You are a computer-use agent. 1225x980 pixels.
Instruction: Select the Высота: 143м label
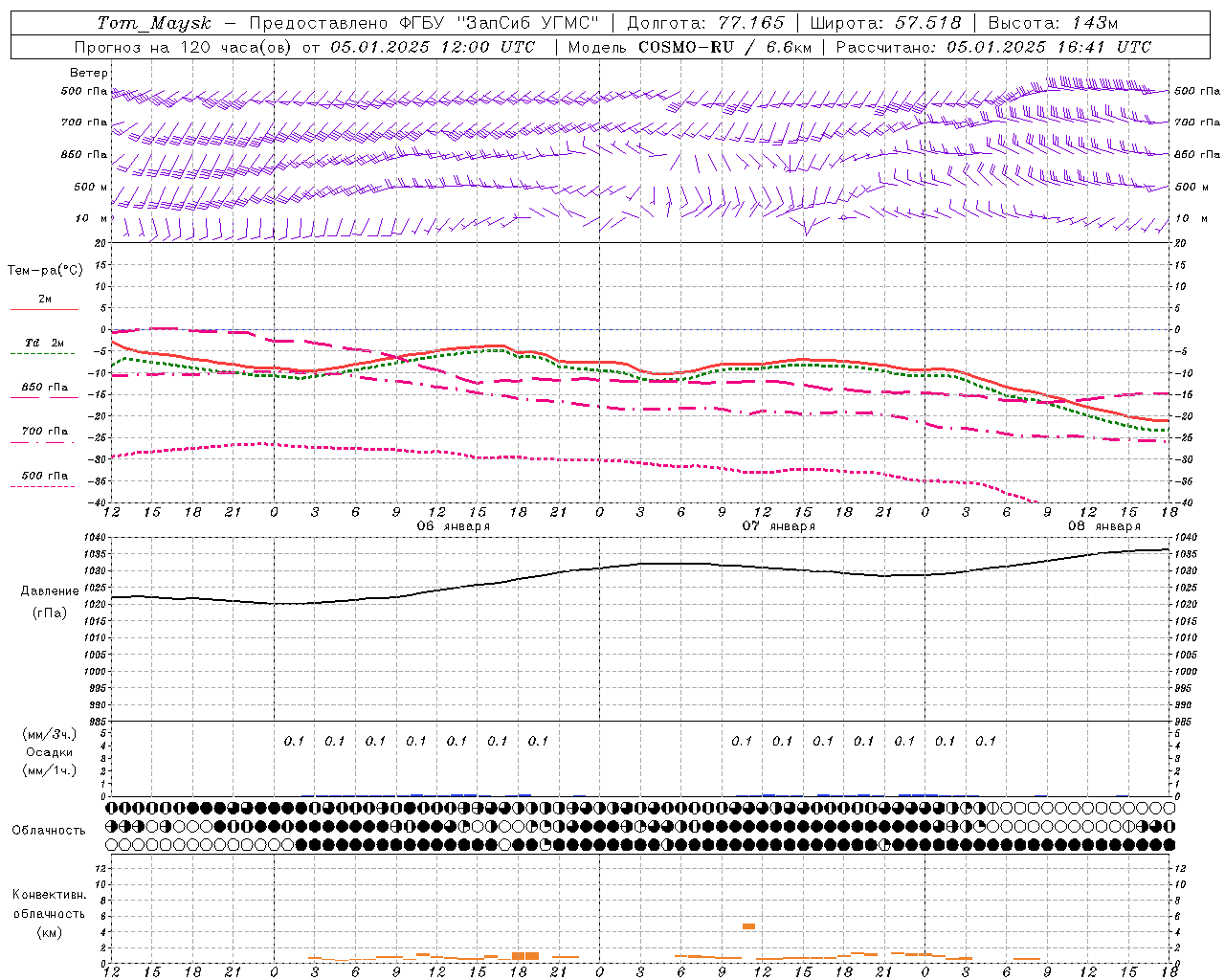point(1053,23)
